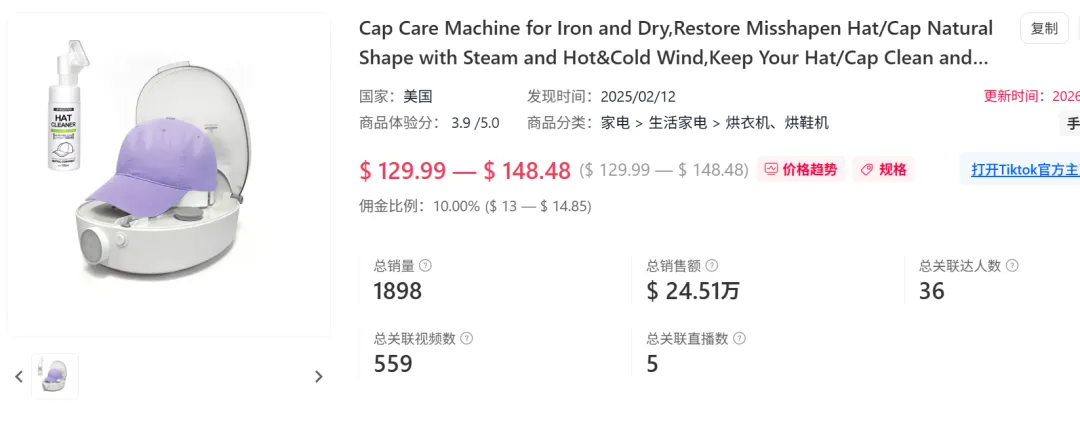Open the 规格 specifications tag
The width and height of the screenshot is (1080, 431).
click(x=883, y=169)
